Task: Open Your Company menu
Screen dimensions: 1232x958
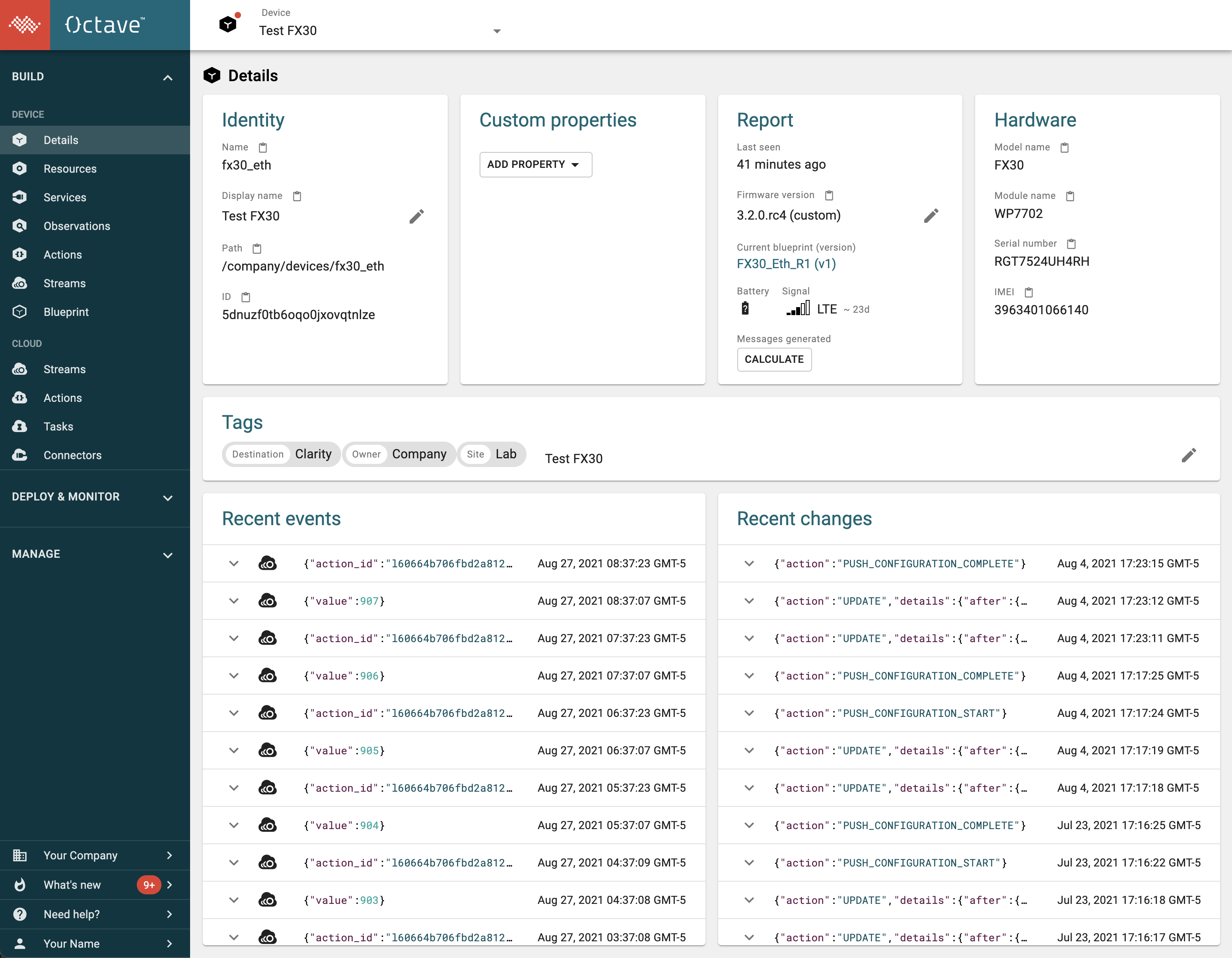Action: click(95, 855)
